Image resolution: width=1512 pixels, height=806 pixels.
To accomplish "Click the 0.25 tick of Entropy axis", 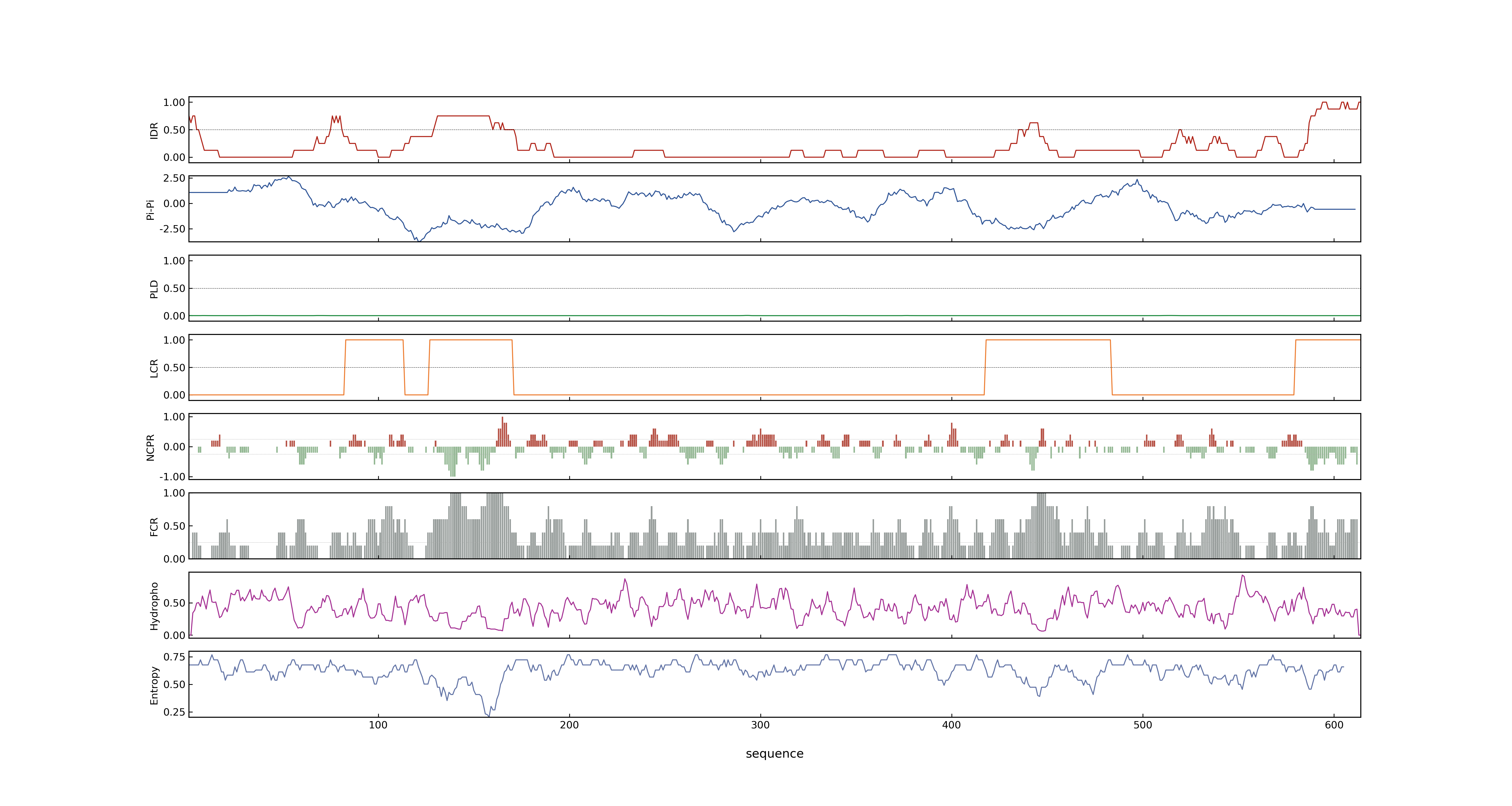I will (174, 712).
